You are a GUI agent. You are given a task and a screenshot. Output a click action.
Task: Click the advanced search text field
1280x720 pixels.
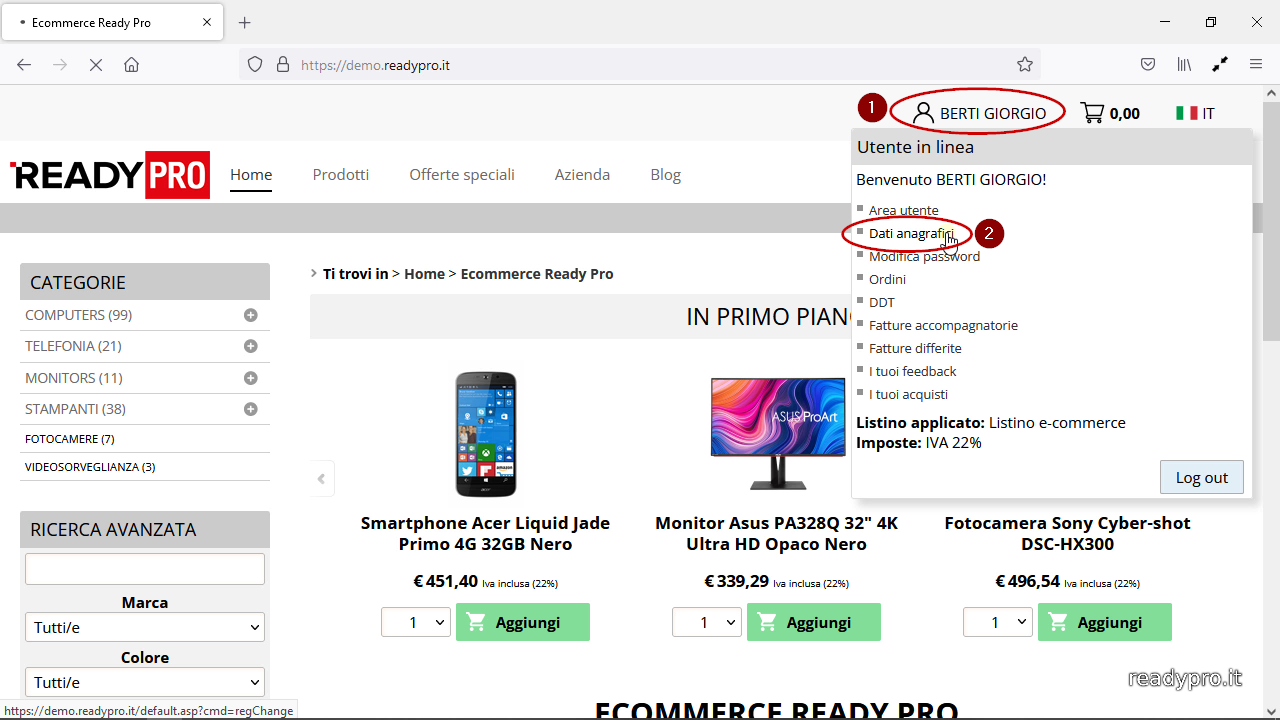[145, 569]
